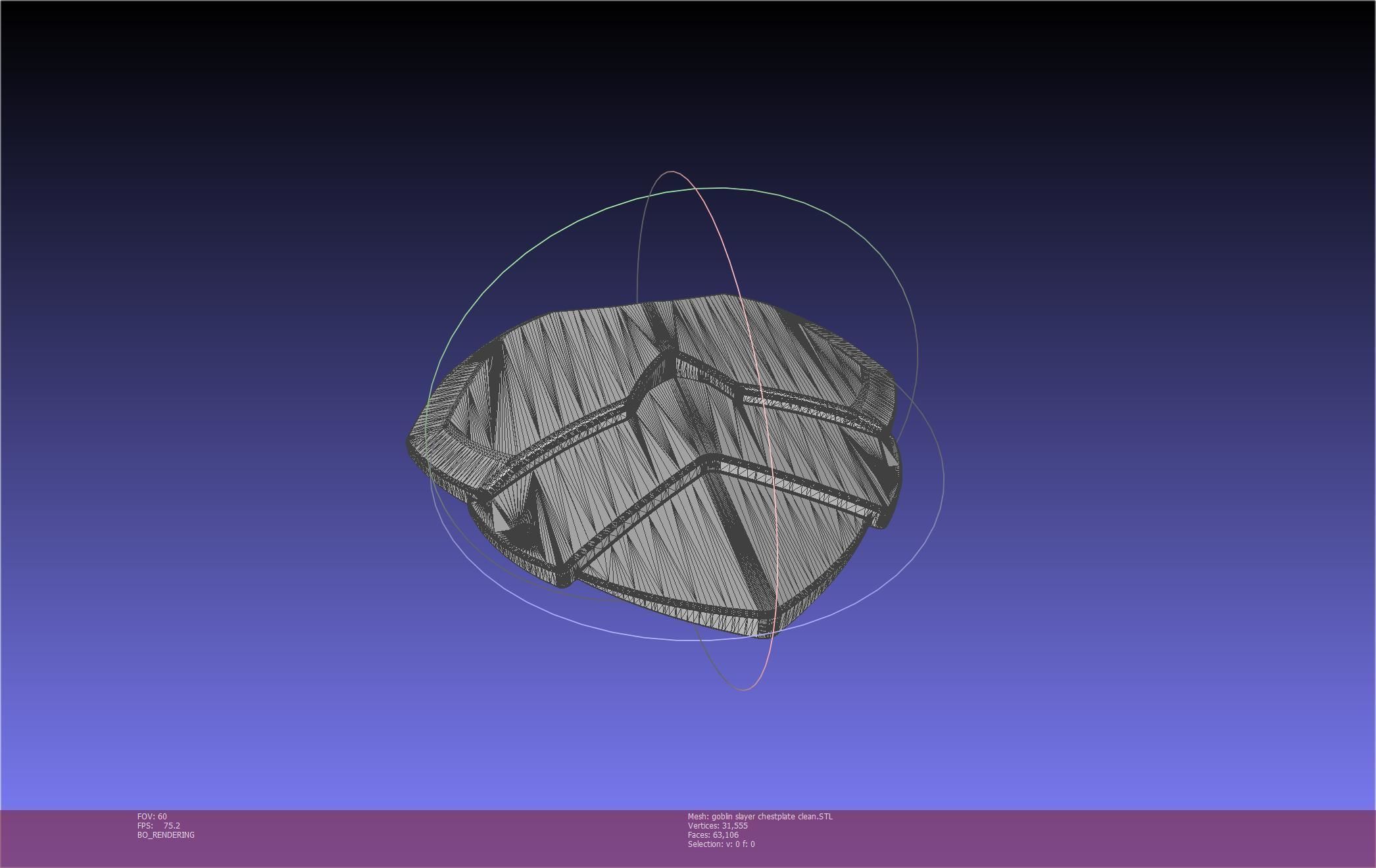Click the 'Vertices: 31,555' info line
The image size is (1376, 868).
point(718,825)
